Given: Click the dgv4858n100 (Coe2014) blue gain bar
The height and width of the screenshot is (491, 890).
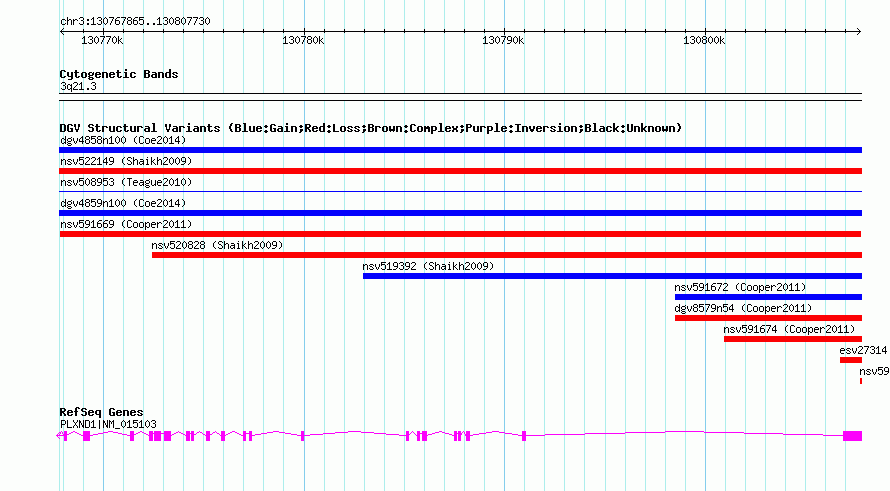Looking at the screenshot, I should pos(460,150).
